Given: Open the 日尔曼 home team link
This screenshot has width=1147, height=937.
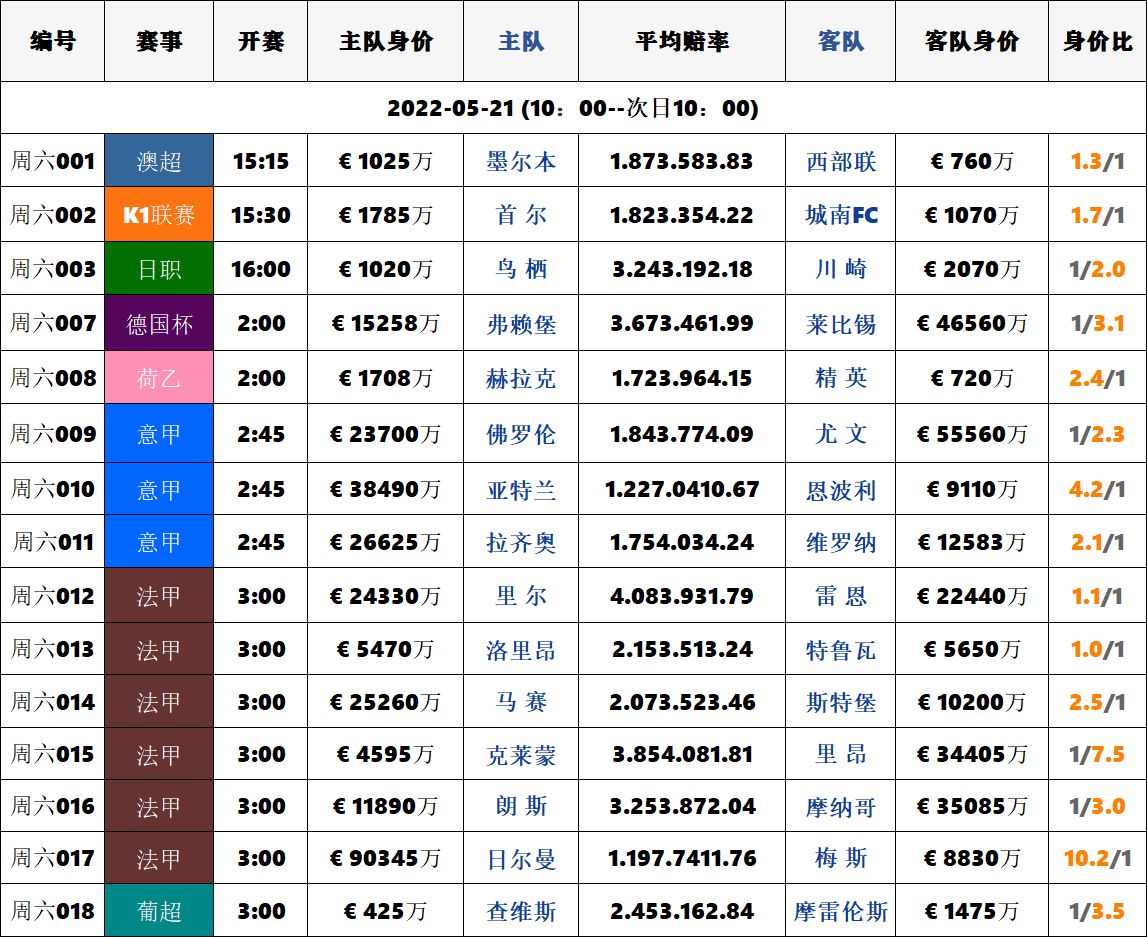Looking at the screenshot, I should (521, 859).
